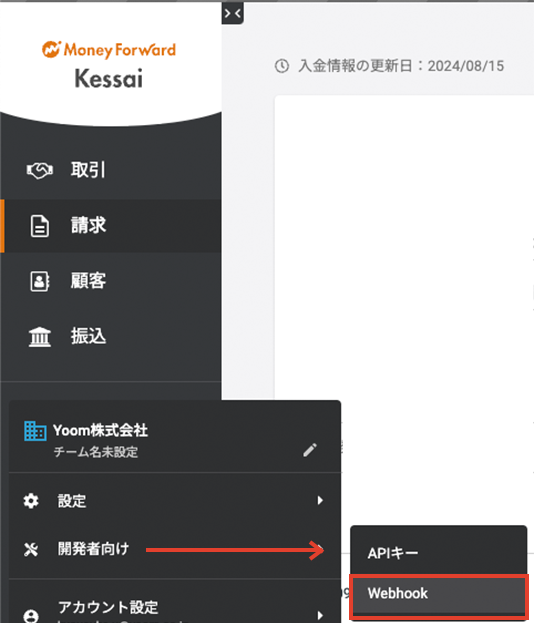Click the document icon beside 請求

40,226
